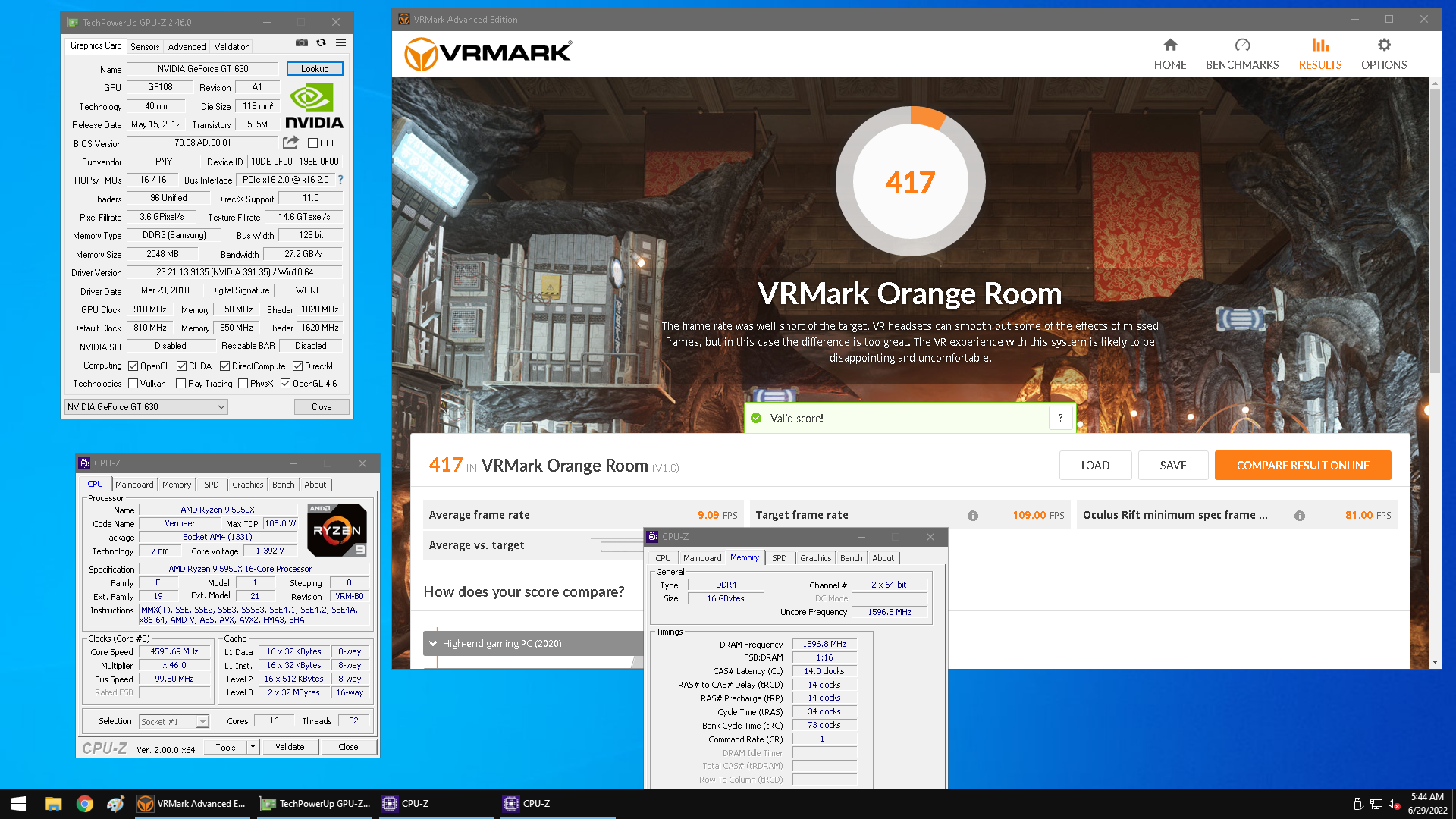This screenshot has width=1456, height=819.
Task: Click the GPU Name field value
Action: pos(202,69)
